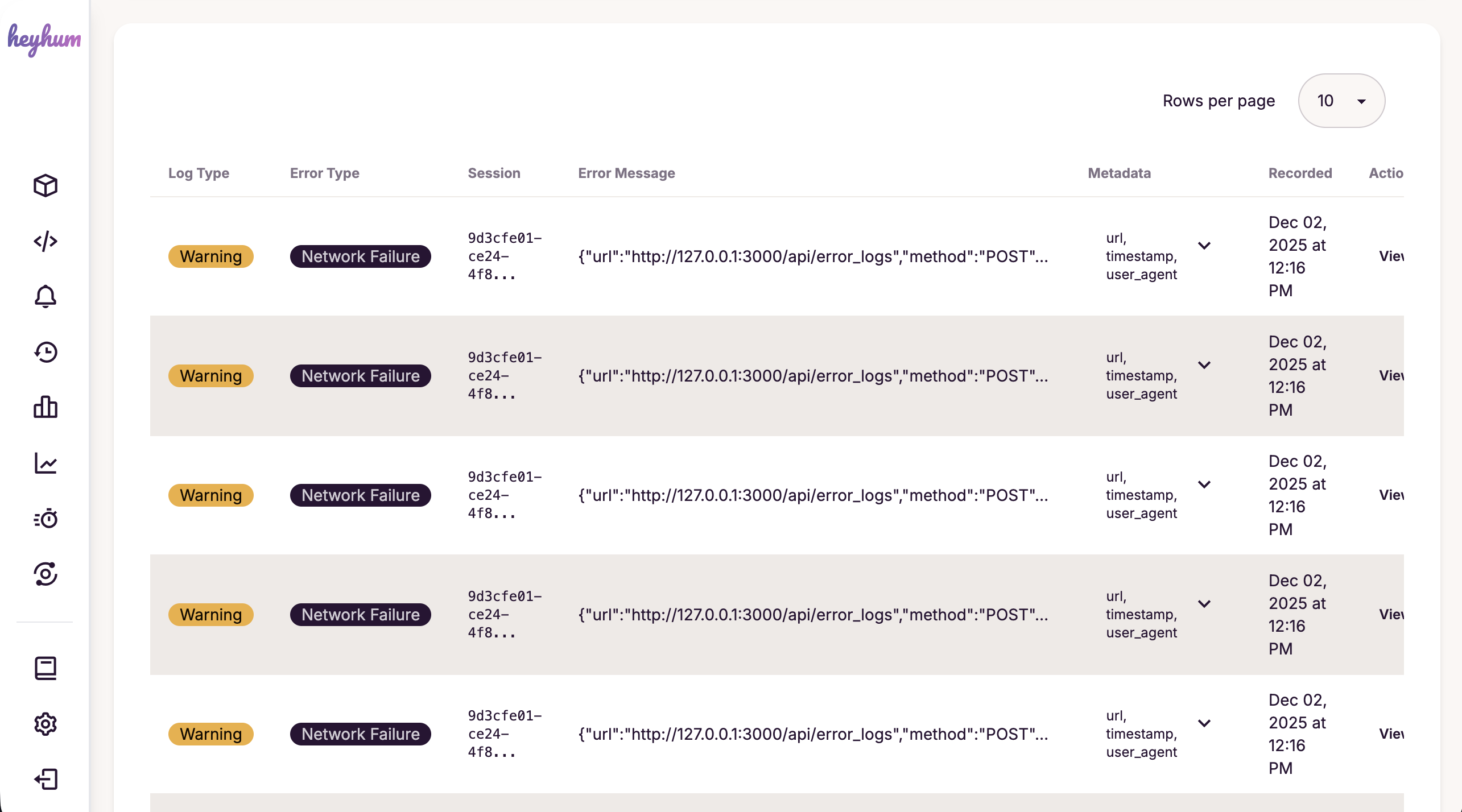
Task: Click the Network Failure badge on third row
Action: (x=360, y=495)
